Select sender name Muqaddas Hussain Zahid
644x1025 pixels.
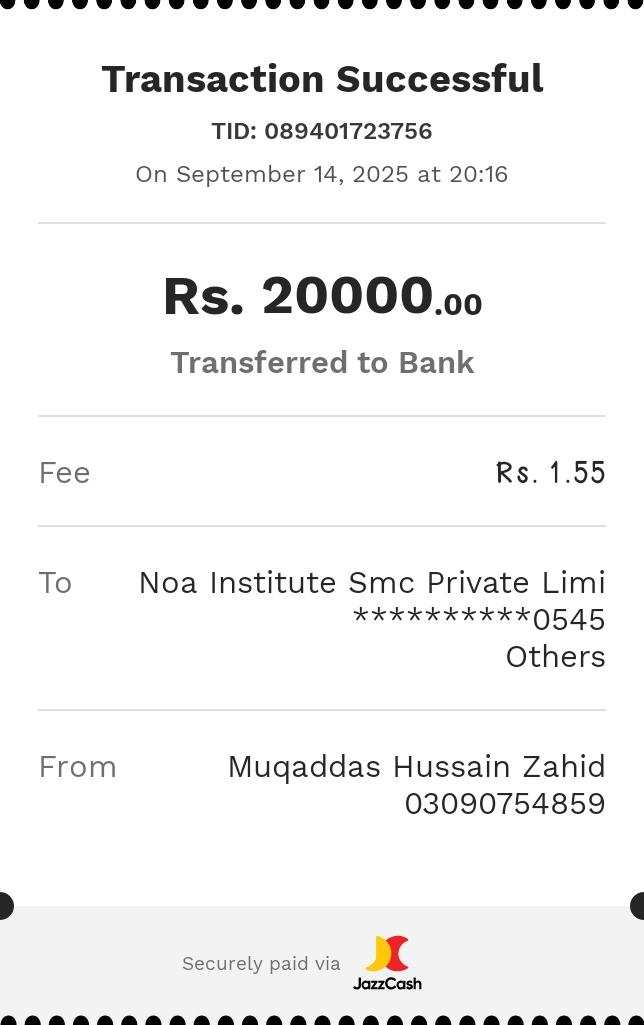[x=416, y=766]
